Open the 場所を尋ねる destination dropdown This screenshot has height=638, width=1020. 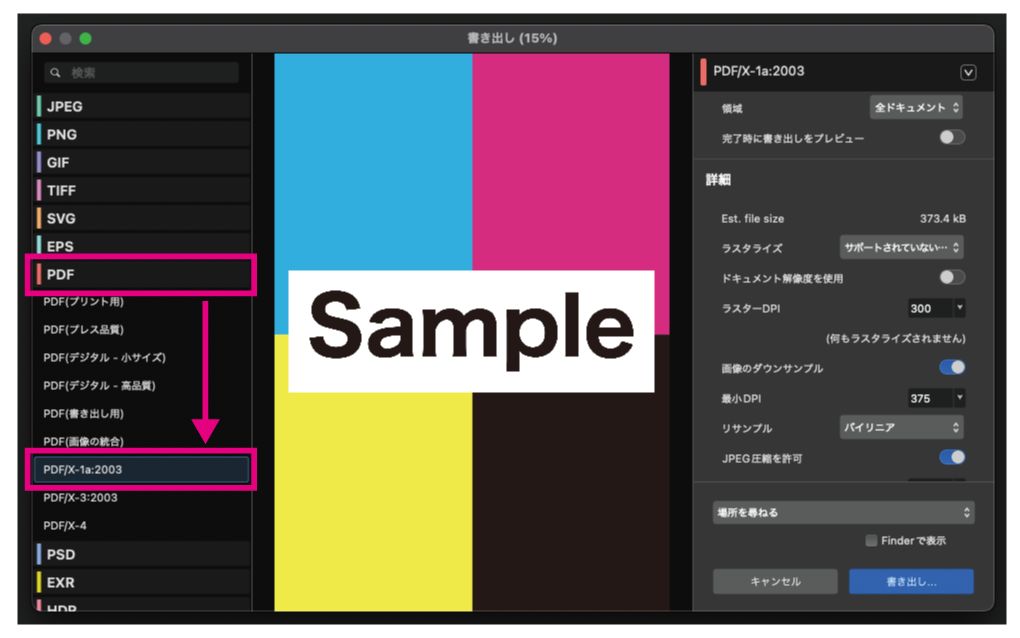pos(843,512)
